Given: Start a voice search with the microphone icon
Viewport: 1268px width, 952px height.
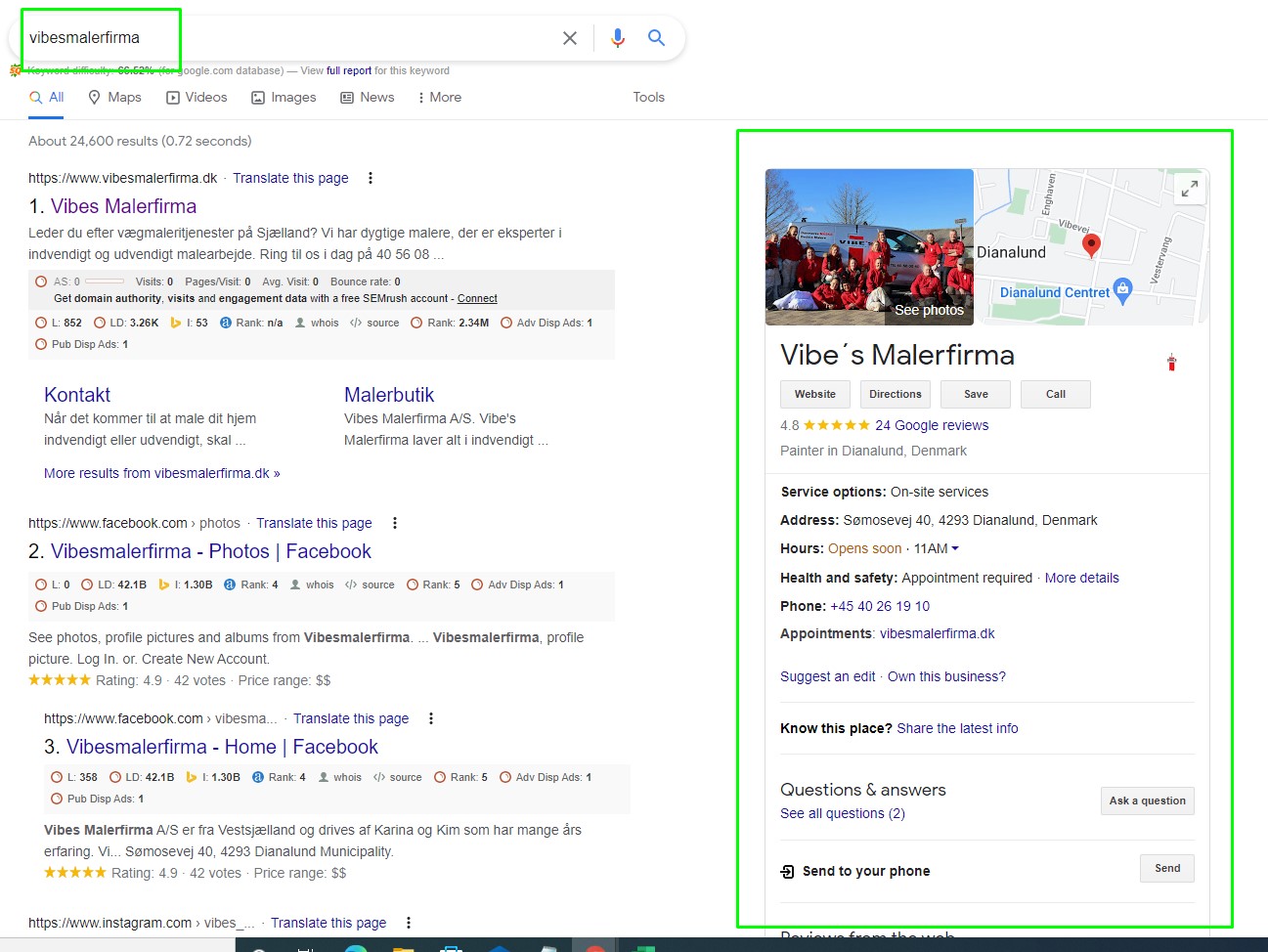Looking at the screenshot, I should pos(618,38).
